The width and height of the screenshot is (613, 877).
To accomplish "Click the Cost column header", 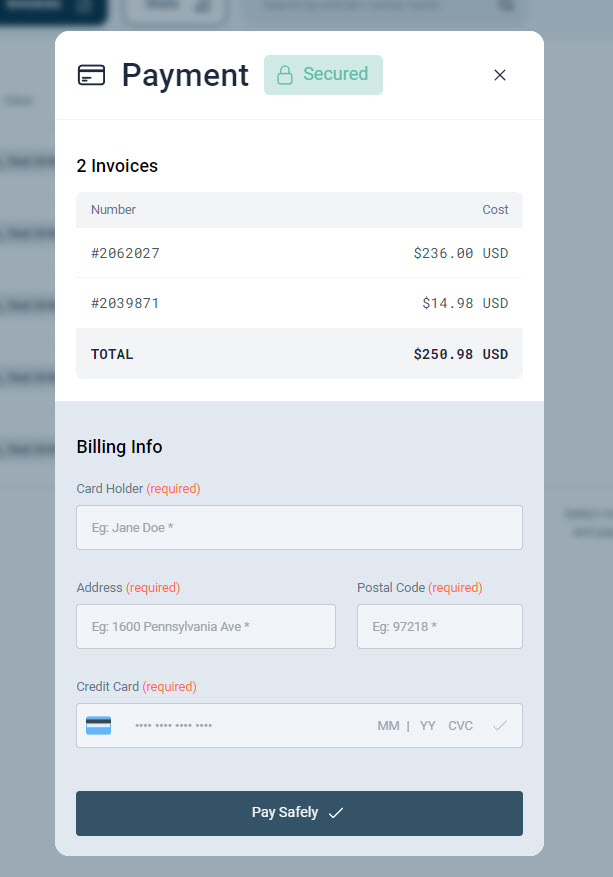I will coord(495,210).
